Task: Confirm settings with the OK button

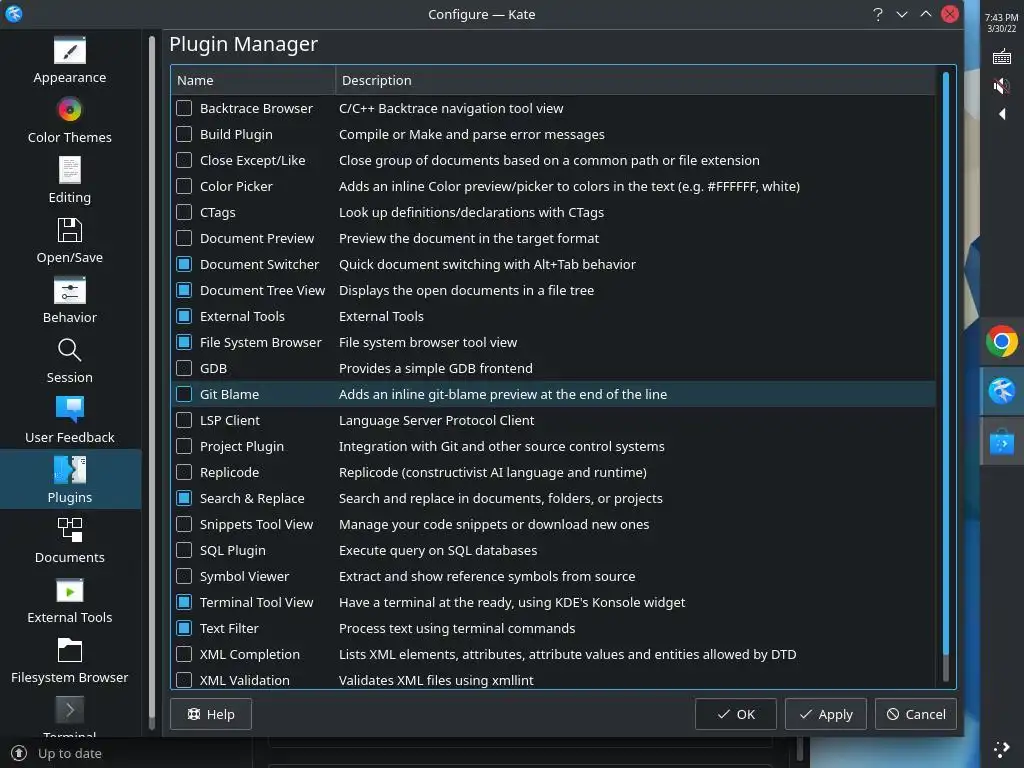Action: click(736, 714)
